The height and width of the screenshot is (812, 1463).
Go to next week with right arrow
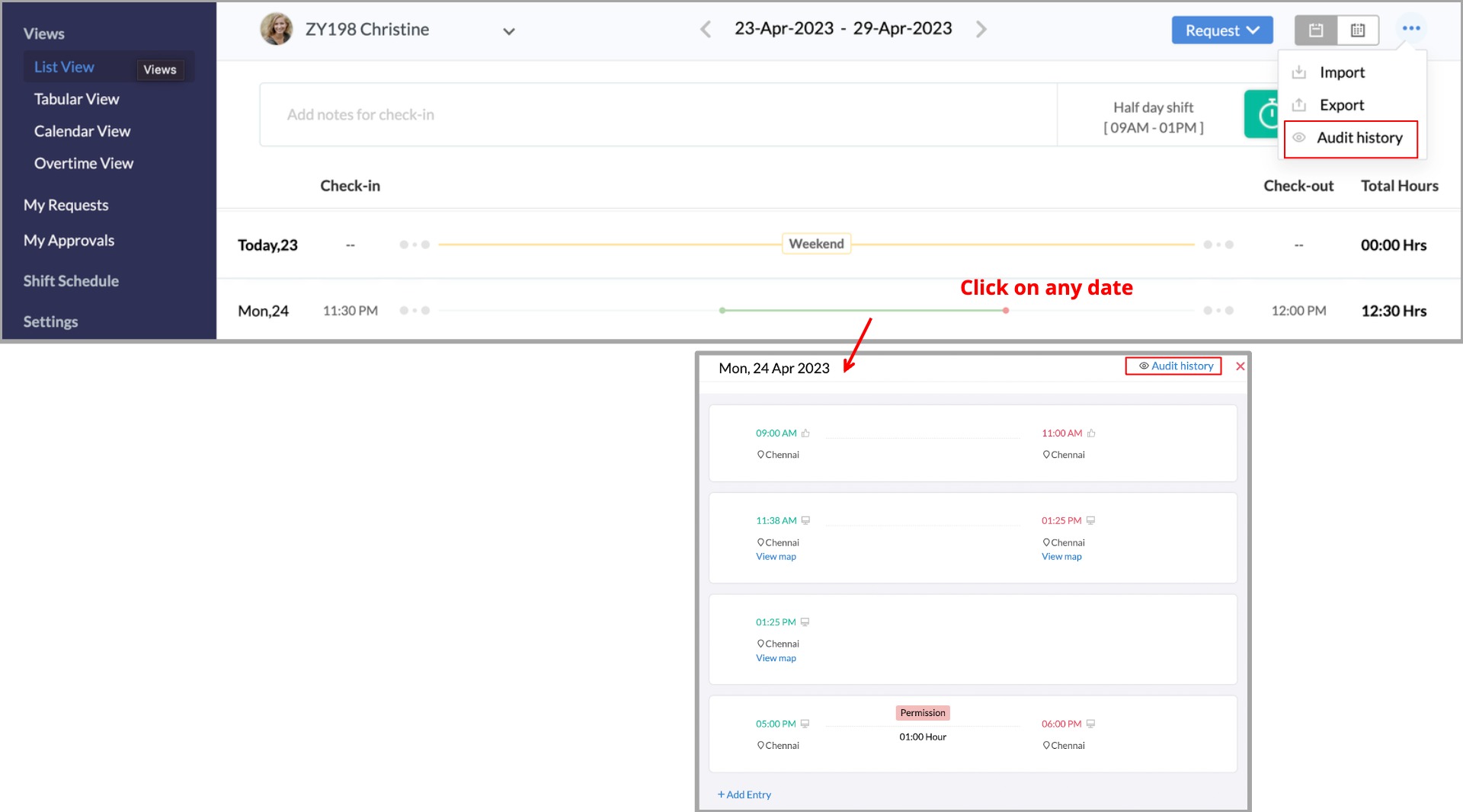[981, 29]
